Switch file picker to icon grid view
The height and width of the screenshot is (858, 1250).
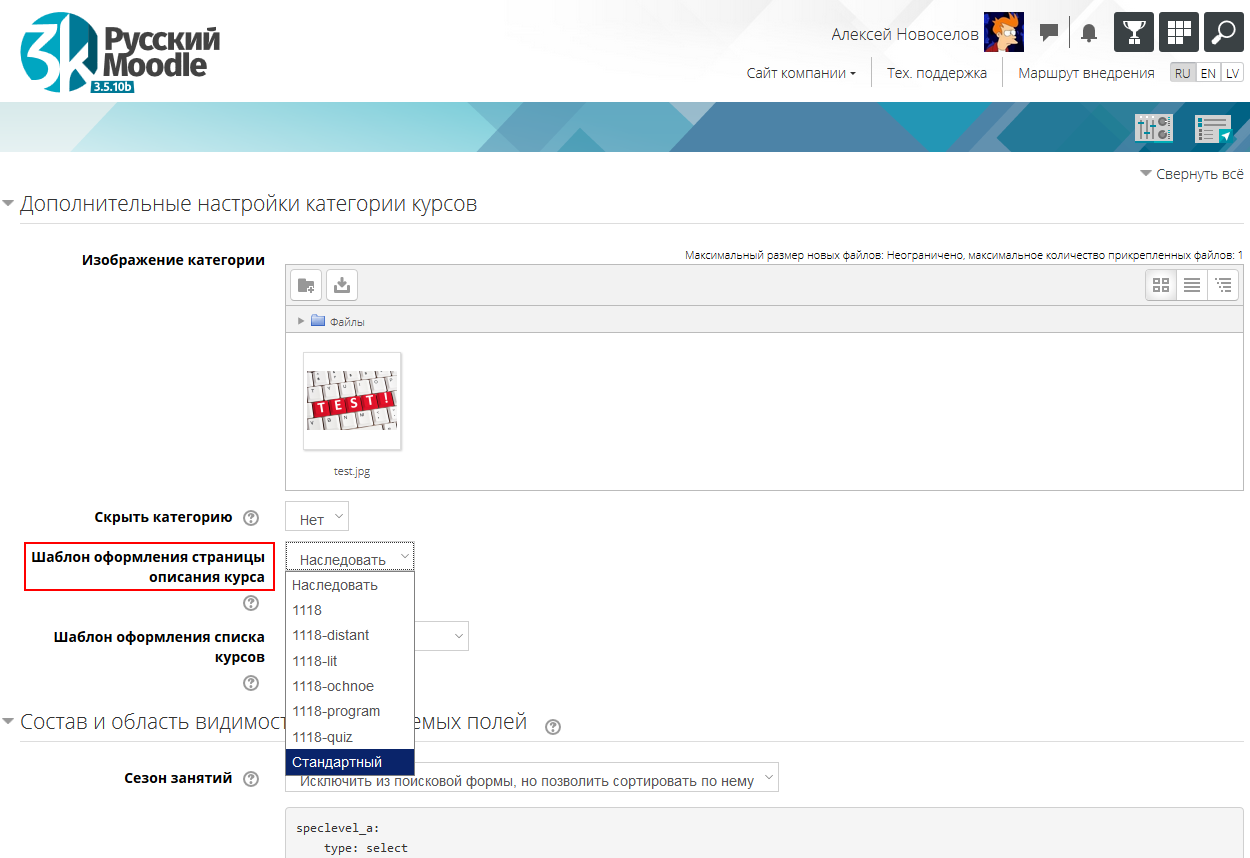[x=1161, y=285]
